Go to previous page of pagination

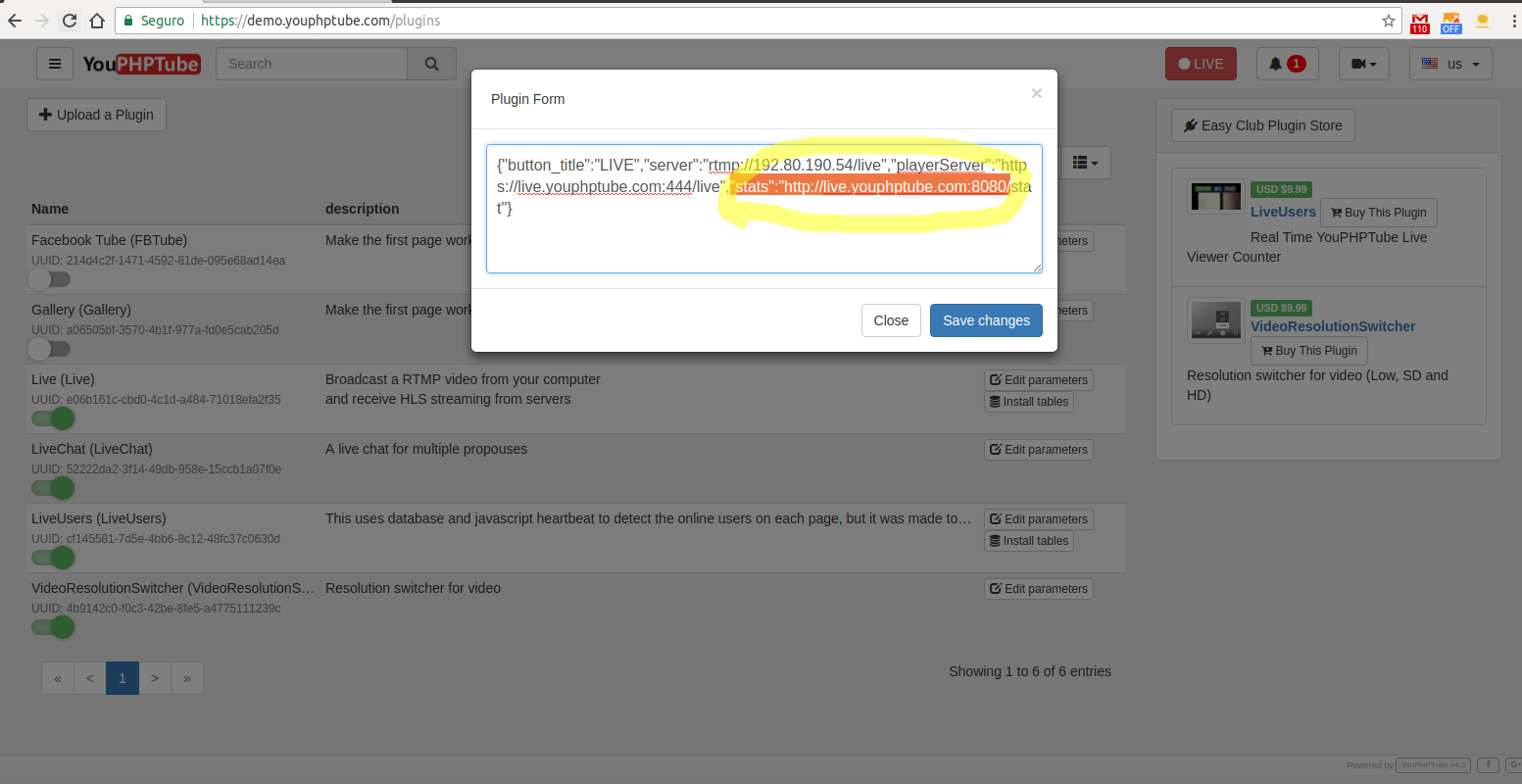(90, 678)
